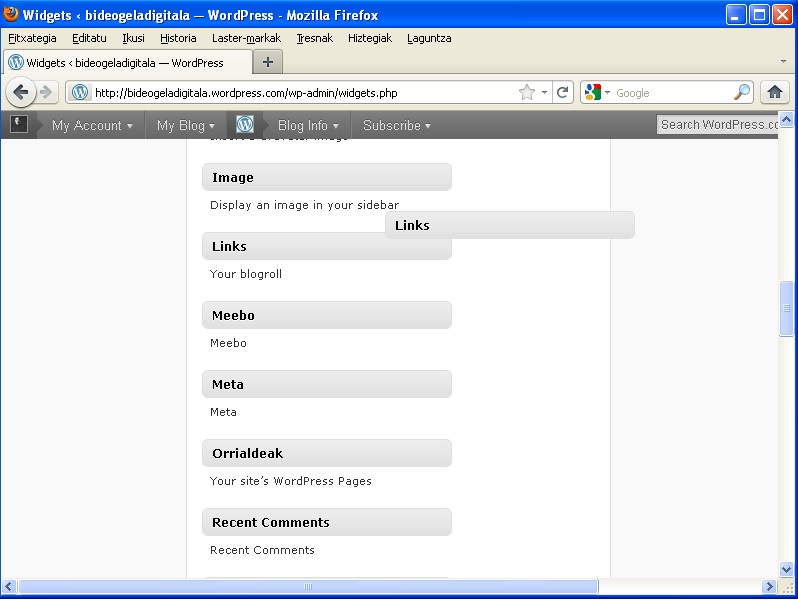798x600 pixels.
Task: Click the 'Recent Comments' description text
Action: click(262, 550)
